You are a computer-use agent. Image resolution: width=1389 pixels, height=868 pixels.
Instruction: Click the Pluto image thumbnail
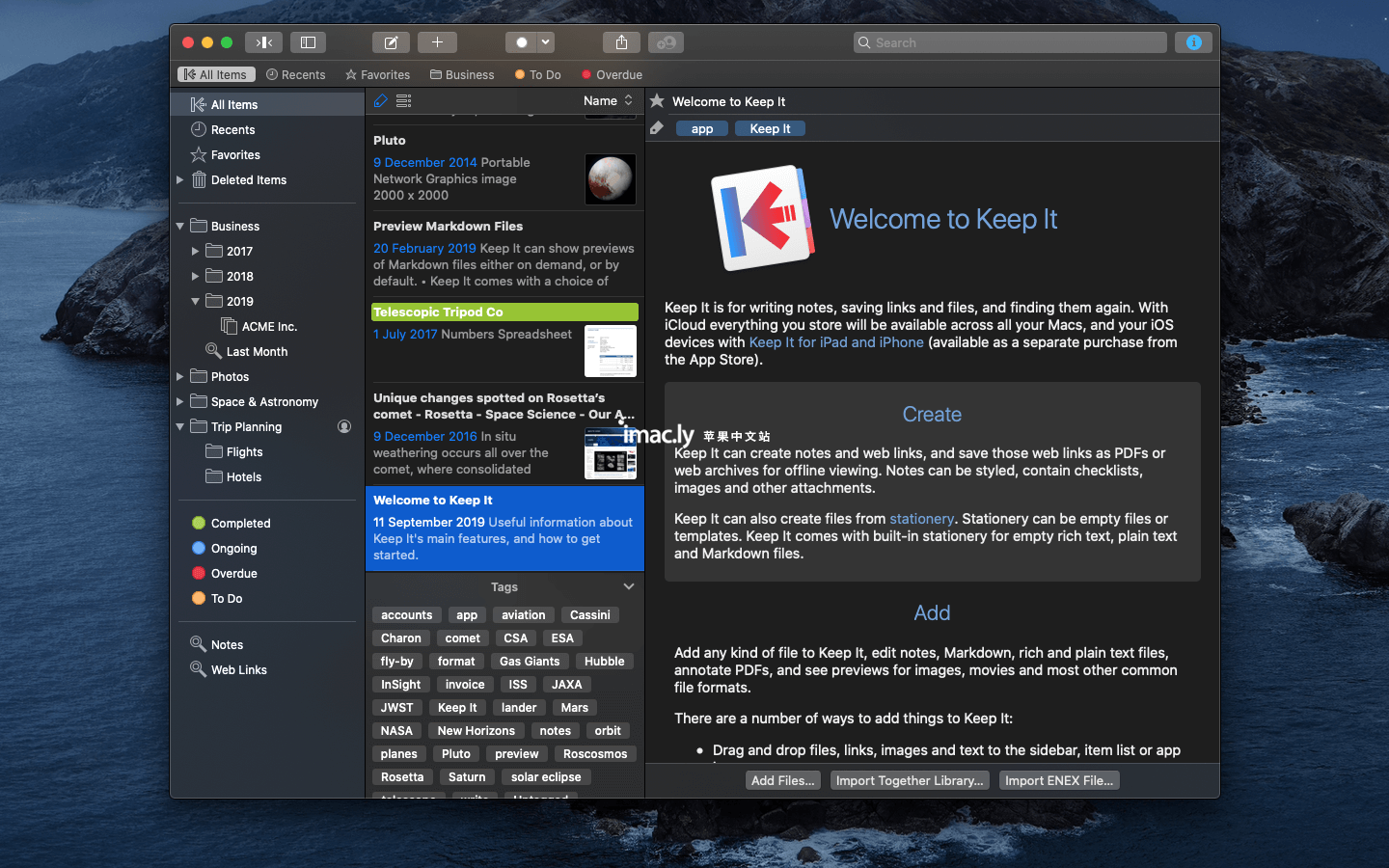click(x=611, y=178)
